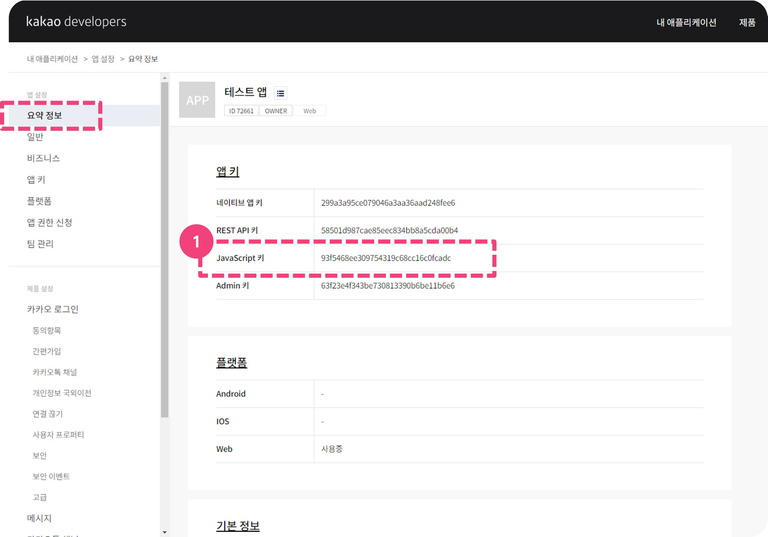Click 앱 설정 in the breadcrumb
Image resolution: width=768 pixels, height=537 pixels.
click(x=103, y=59)
